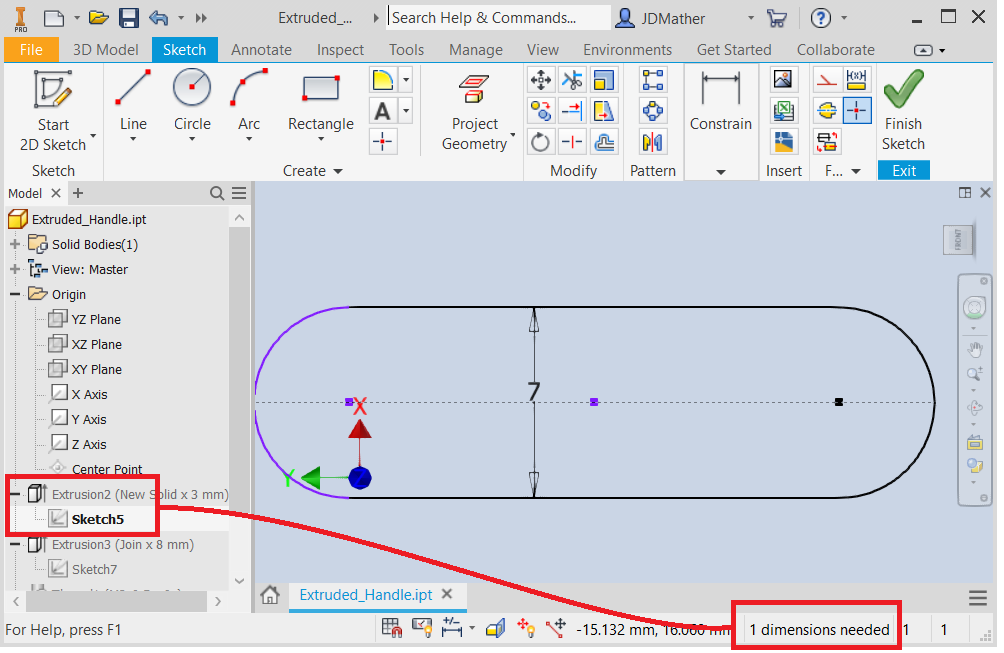Select the Copy tool in Modify
Screen dimensions: 1004x653
(541, 111)
